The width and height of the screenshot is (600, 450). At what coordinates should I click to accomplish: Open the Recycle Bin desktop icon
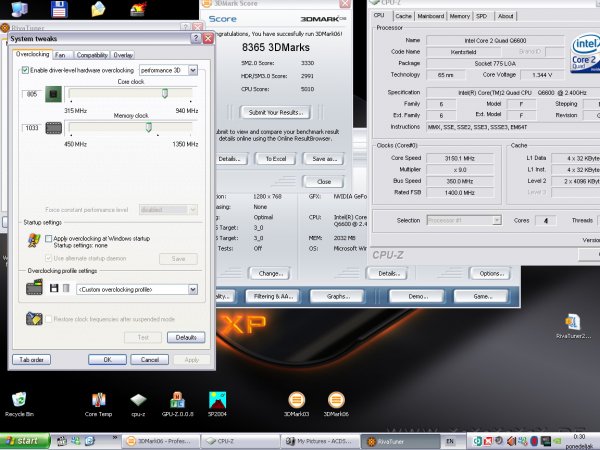(x=19, y=404)
